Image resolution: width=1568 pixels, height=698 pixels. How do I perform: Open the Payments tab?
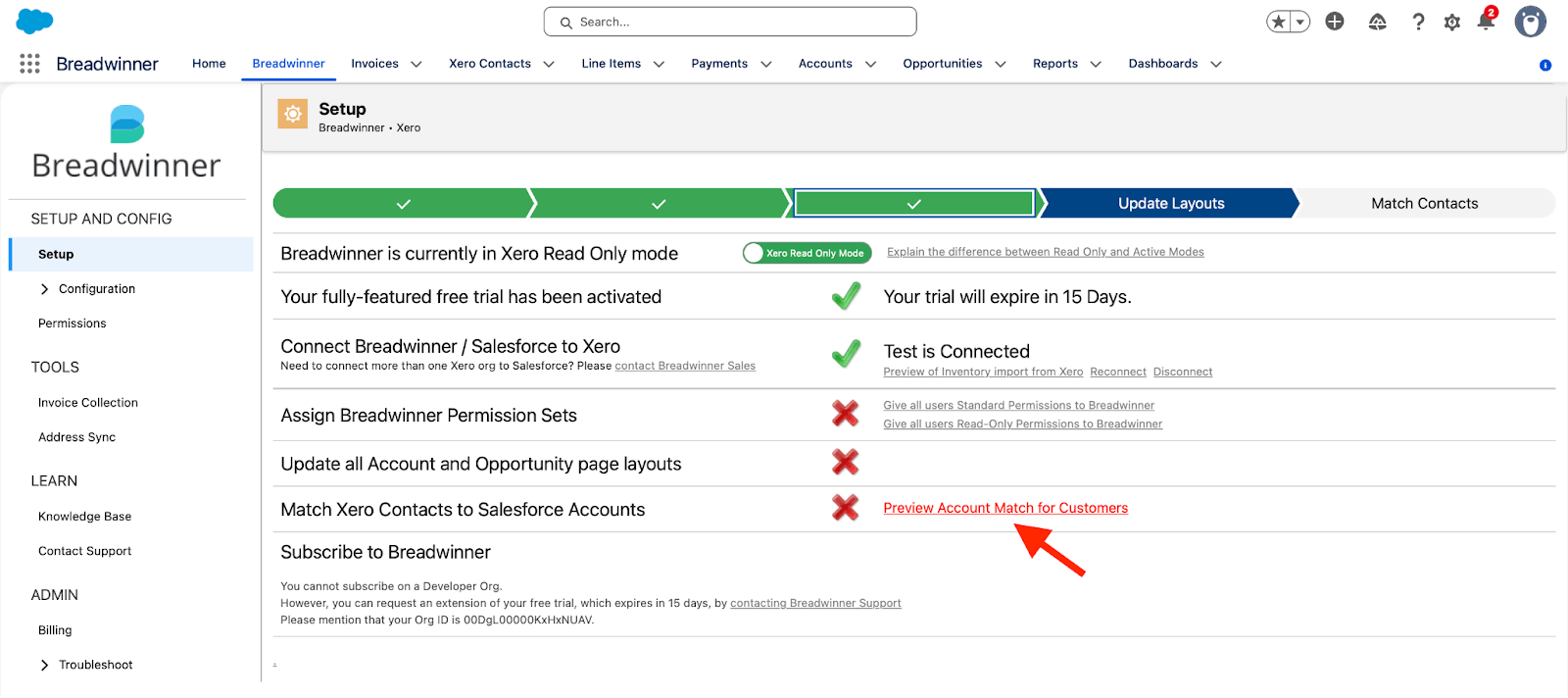719,64
